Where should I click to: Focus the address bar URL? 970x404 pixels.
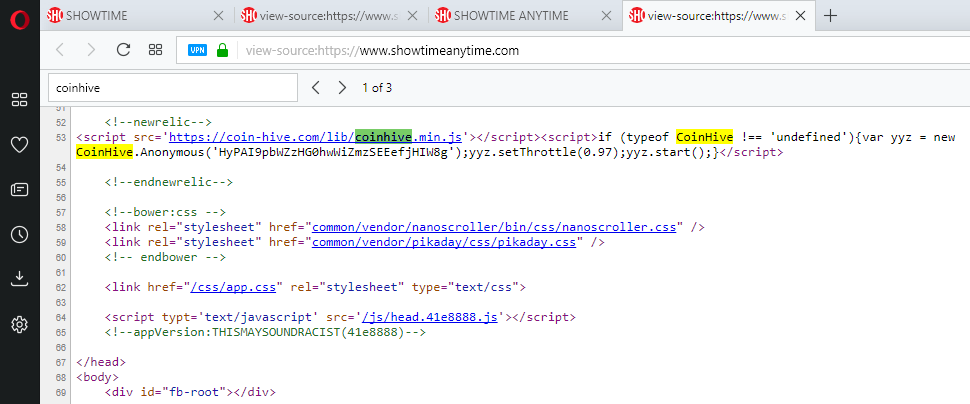click(x=382, y=51)
